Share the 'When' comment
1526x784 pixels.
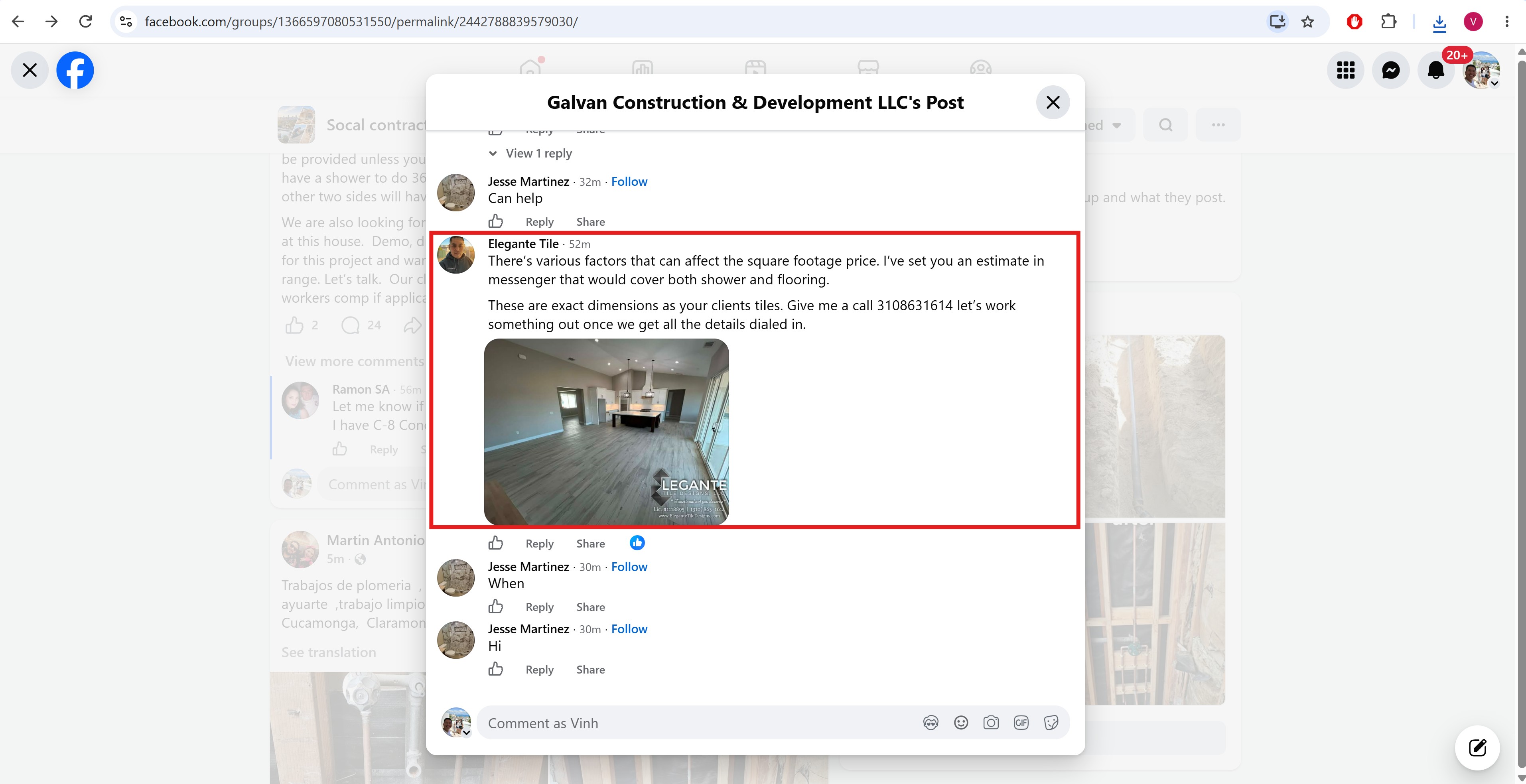[x=591, y=607]
